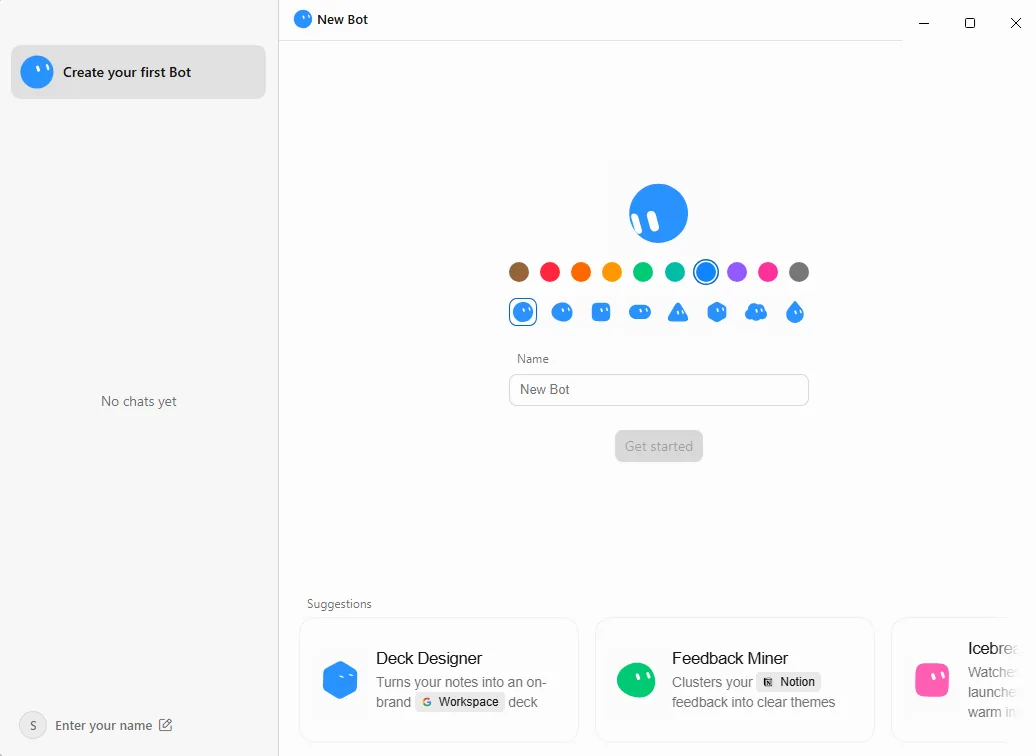Select the gray color swatch
This screenshot has height=756, width=1036.
[799, 272]
